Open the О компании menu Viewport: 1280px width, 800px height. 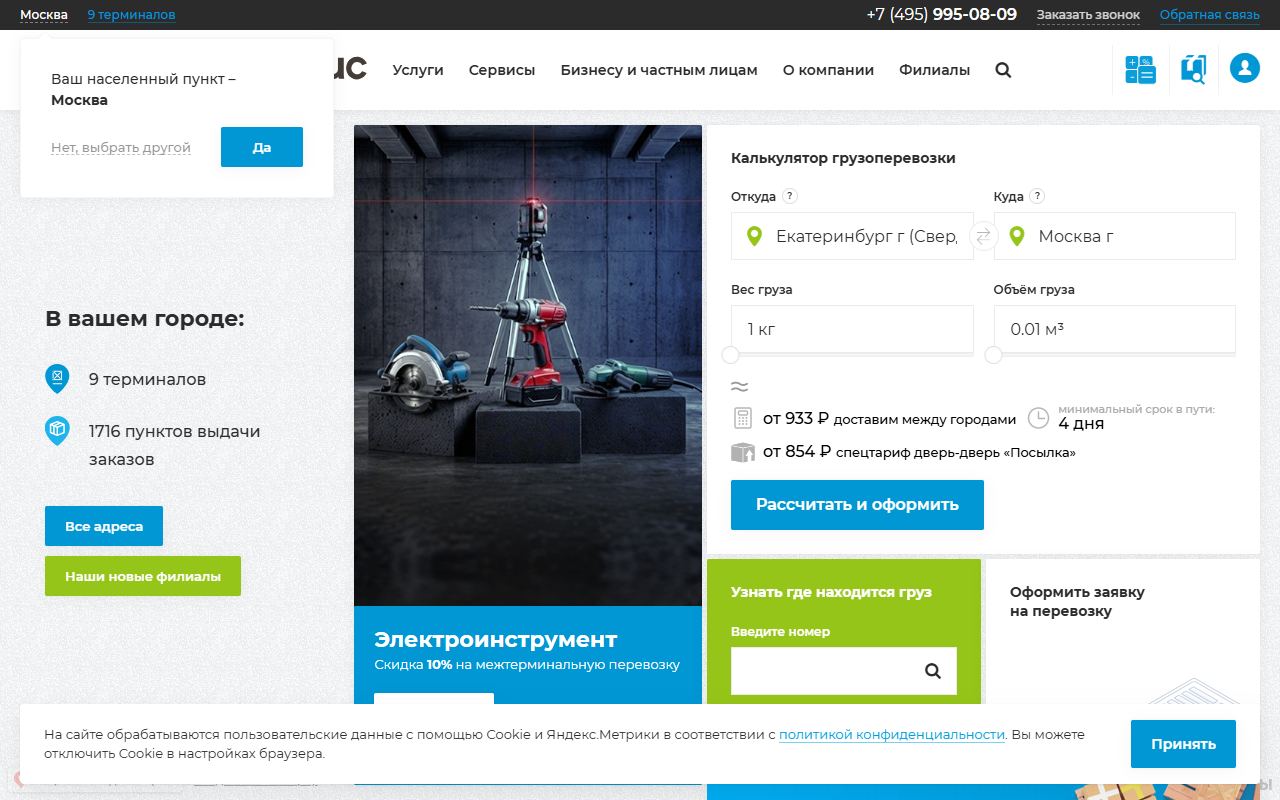828,70
